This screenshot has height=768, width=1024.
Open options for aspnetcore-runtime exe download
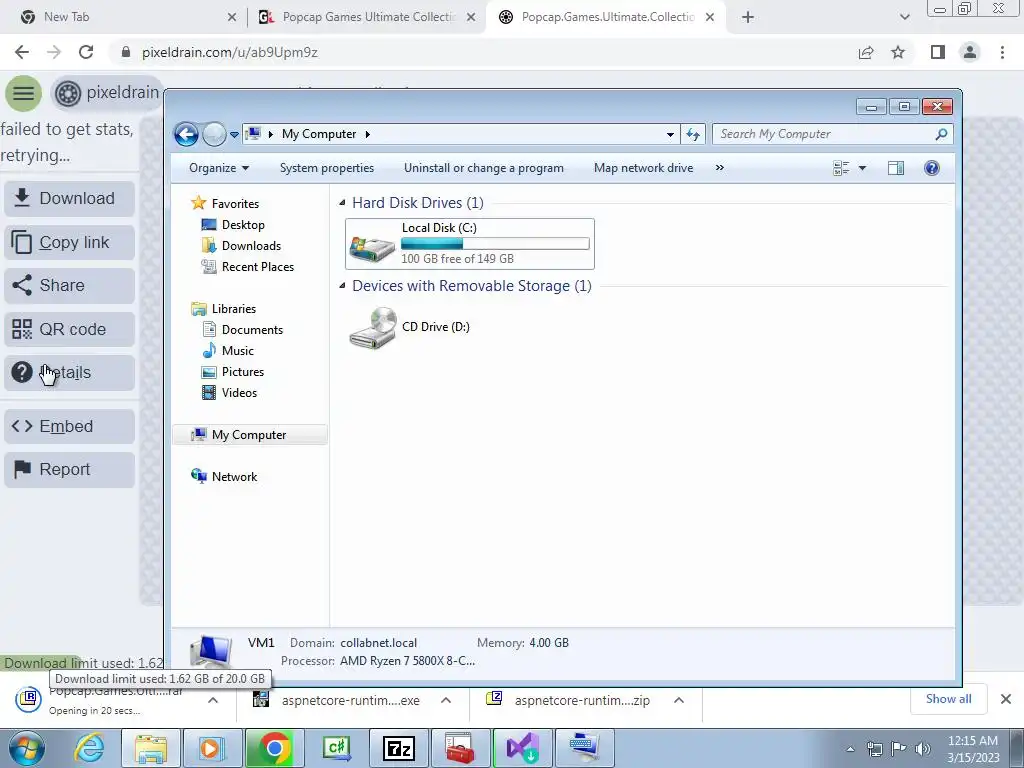(446, 700)
